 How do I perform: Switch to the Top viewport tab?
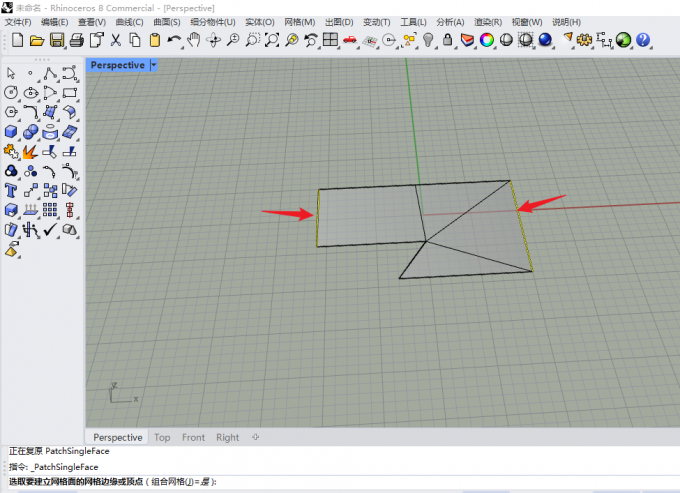coord(162,437)
